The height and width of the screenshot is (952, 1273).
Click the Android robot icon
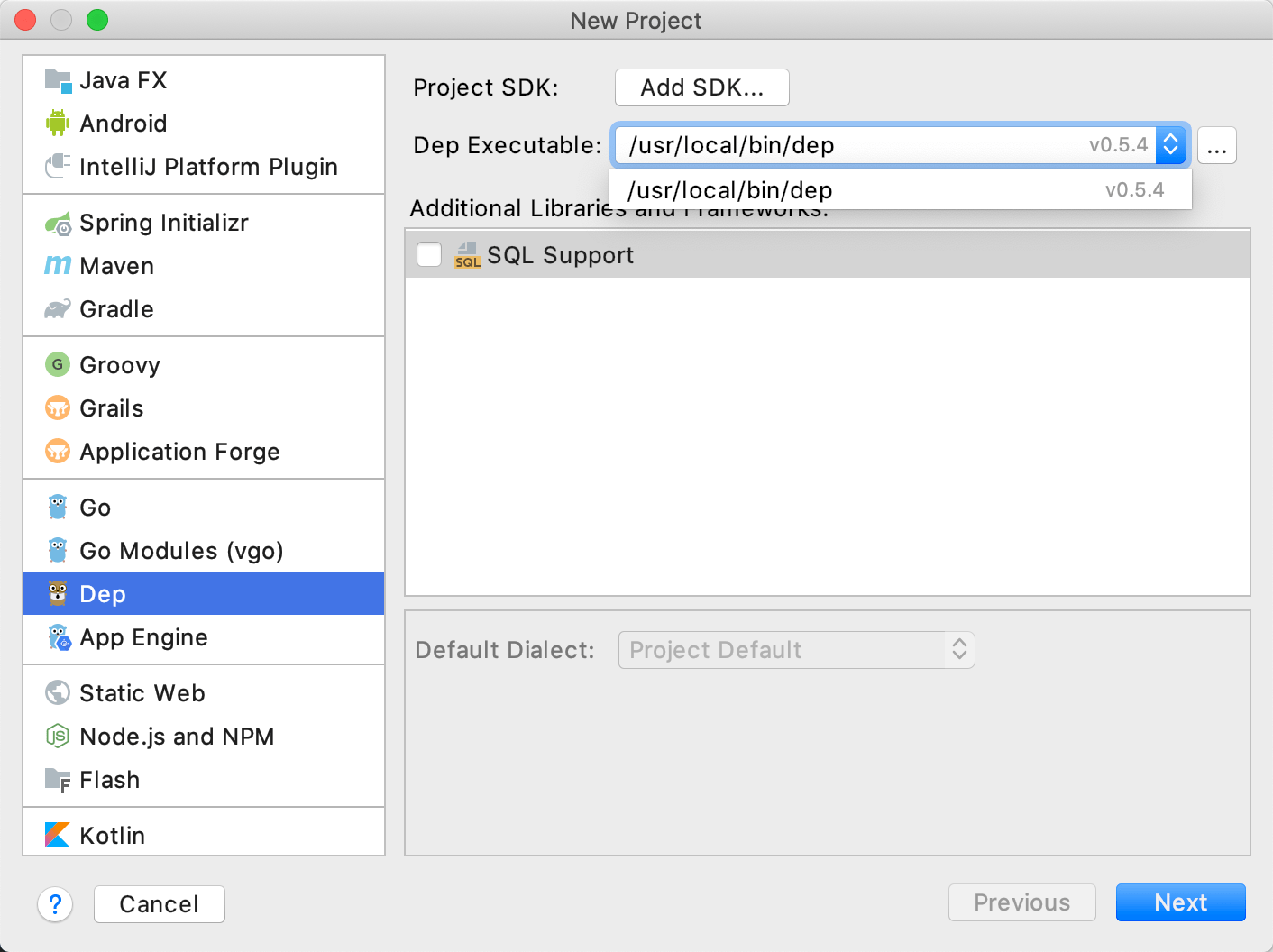[58, 123]
